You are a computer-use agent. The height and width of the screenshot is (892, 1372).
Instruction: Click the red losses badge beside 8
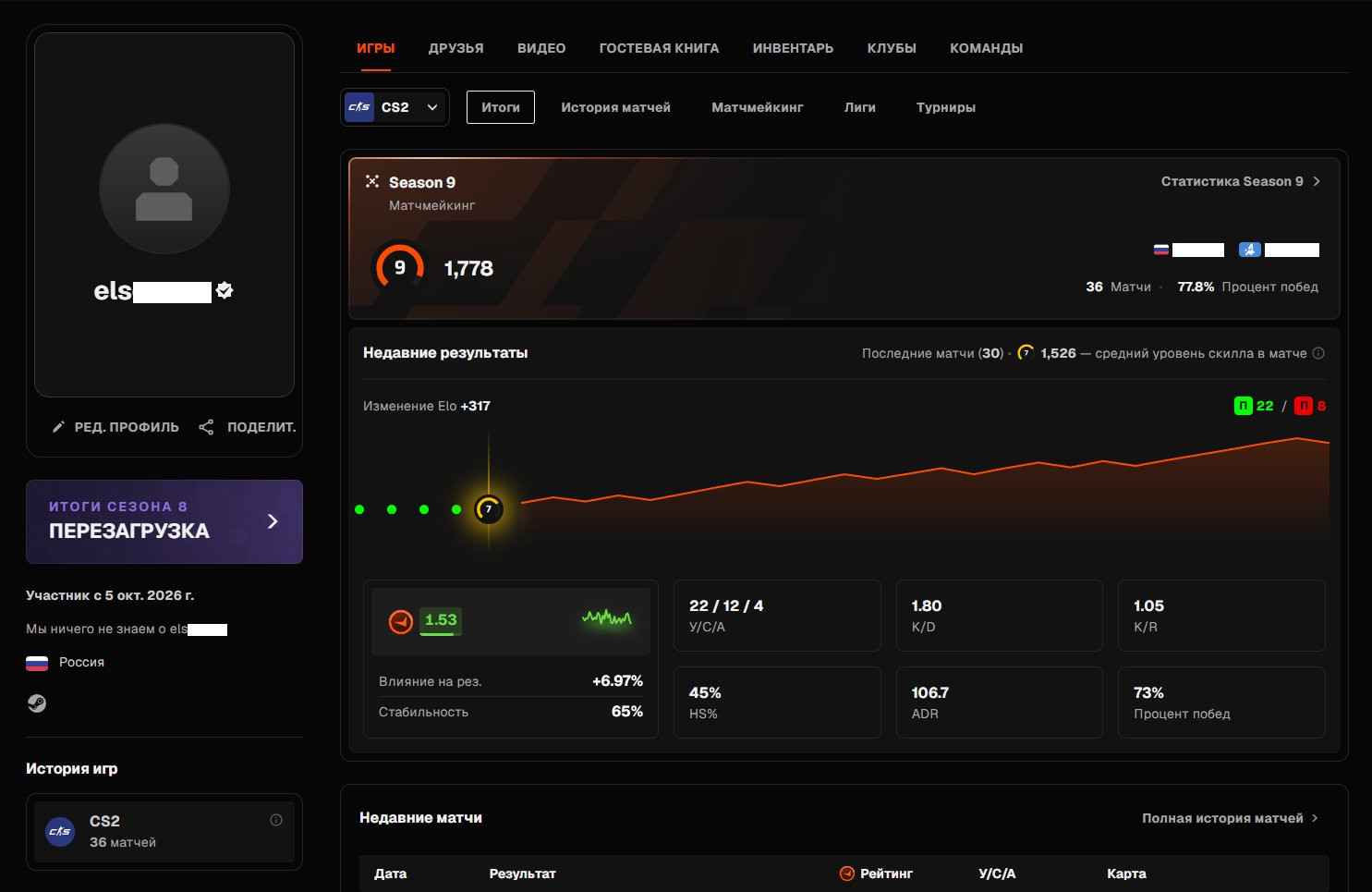point(1304,406)
